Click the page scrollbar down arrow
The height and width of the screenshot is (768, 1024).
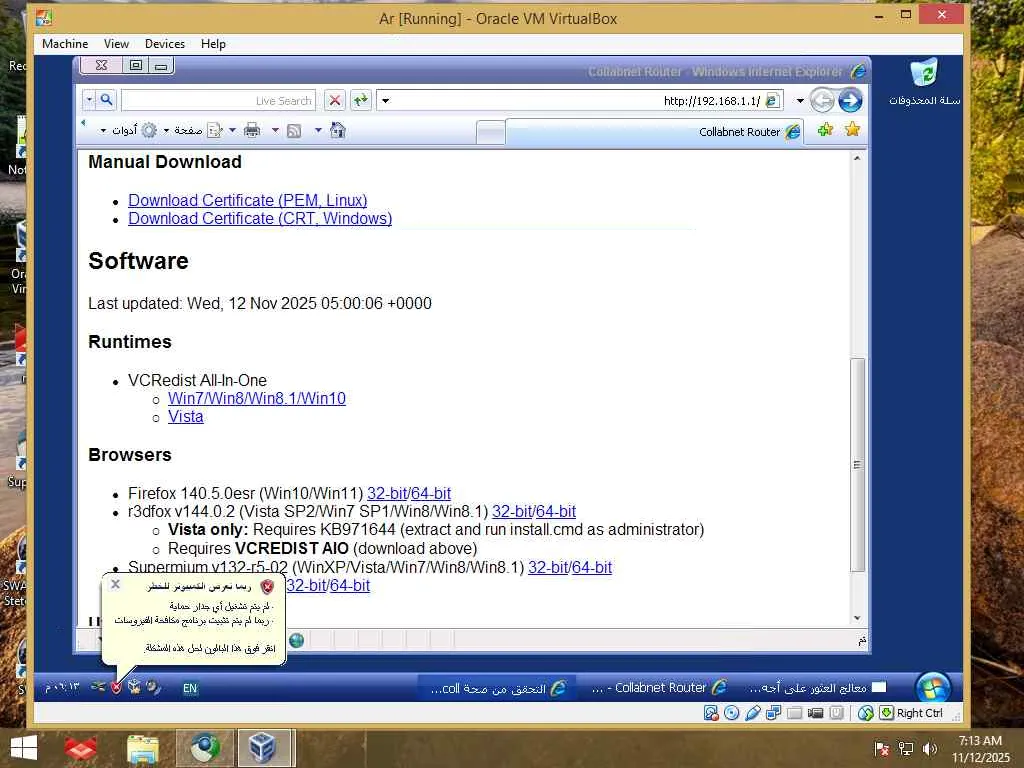857,618
